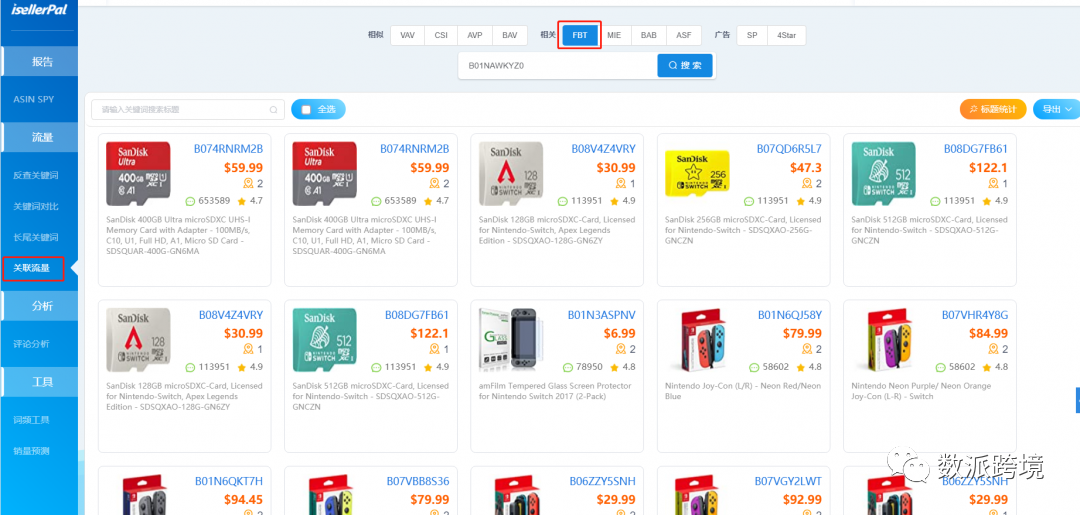
Task: Switch to the AVP tab
Action: pos(475,35)
